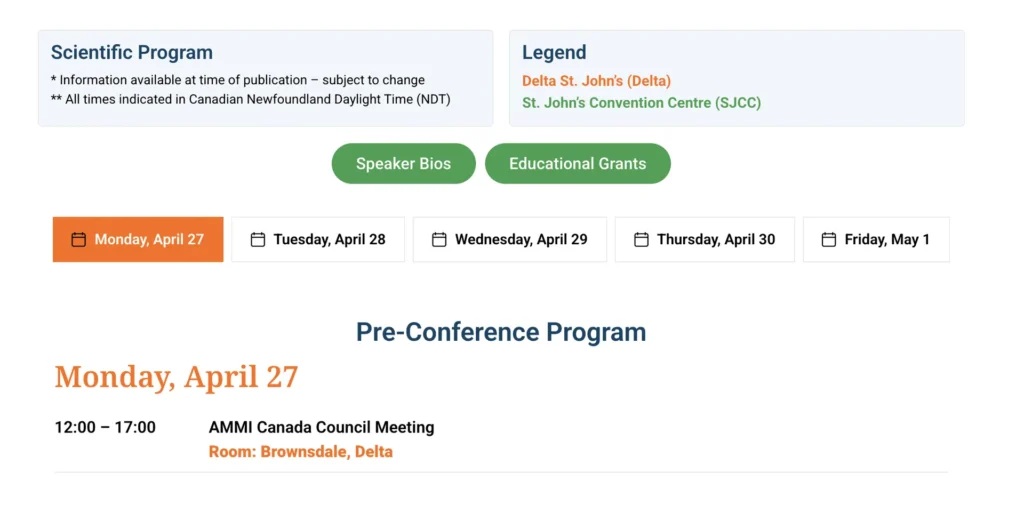This screenshot has height=513, width=1024.
Task: Click calendar icon beside Friday, May 1
Action: coord(829,240)
